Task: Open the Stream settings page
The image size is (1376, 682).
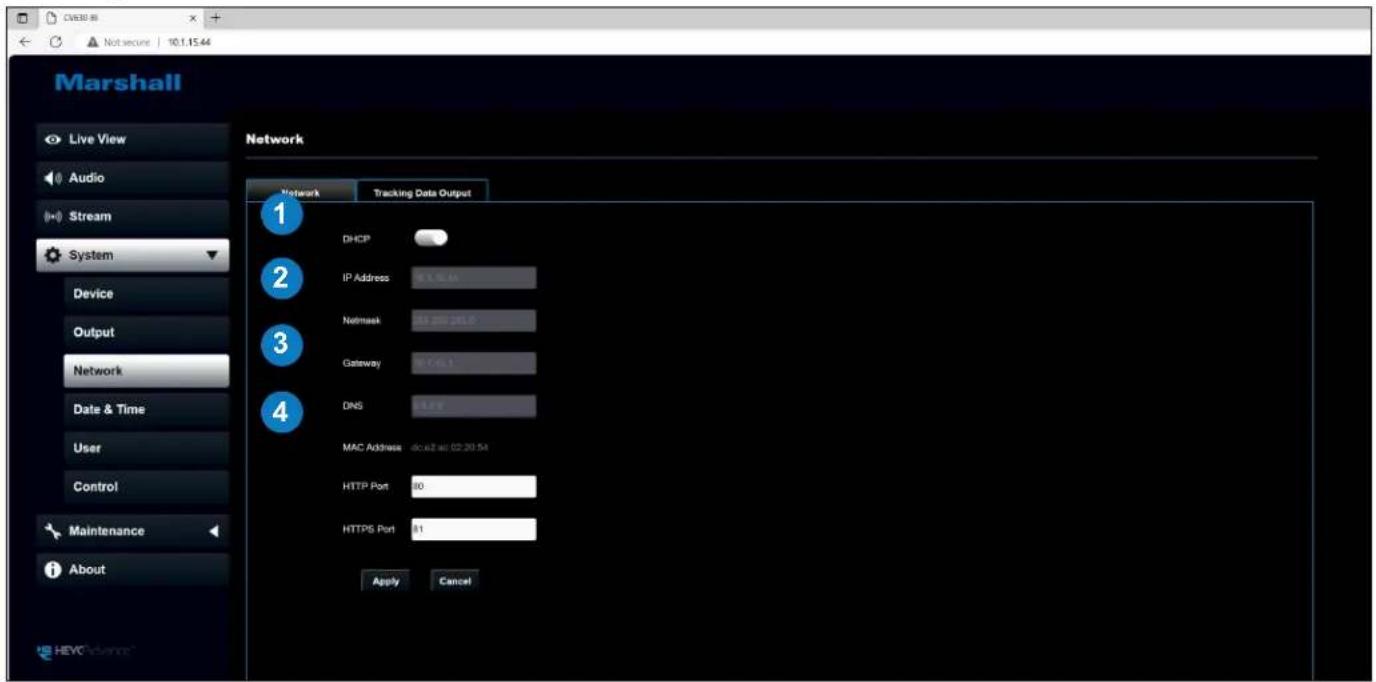Action: point(133,216)
